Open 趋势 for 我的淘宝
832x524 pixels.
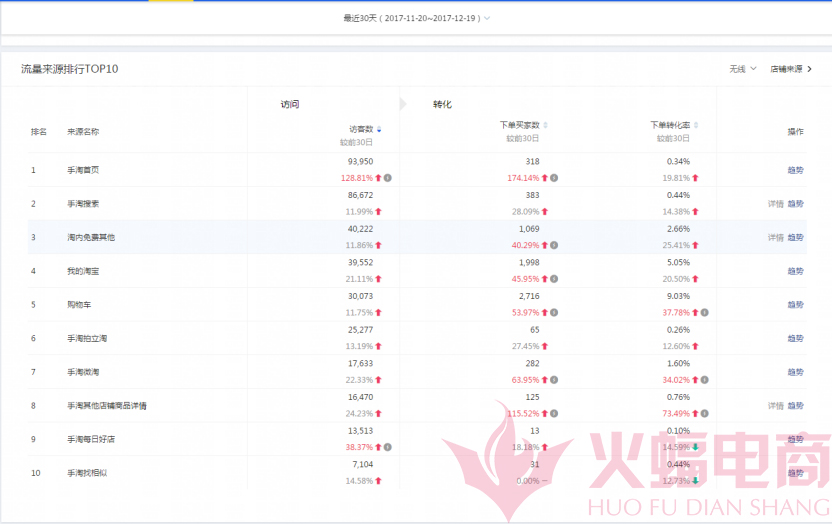tap(795, 271)
